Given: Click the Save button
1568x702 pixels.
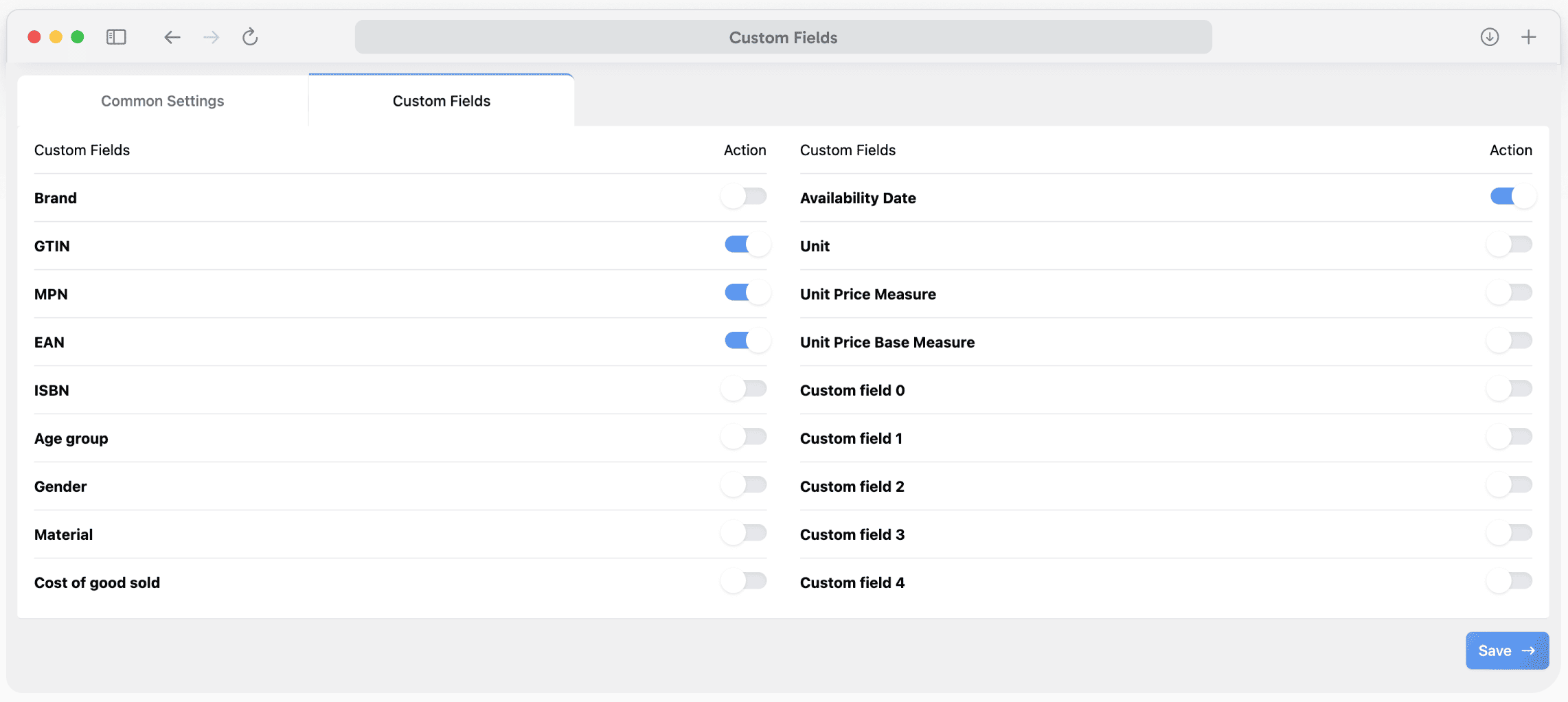Looking at the screenshot, I should (1507, 650).
